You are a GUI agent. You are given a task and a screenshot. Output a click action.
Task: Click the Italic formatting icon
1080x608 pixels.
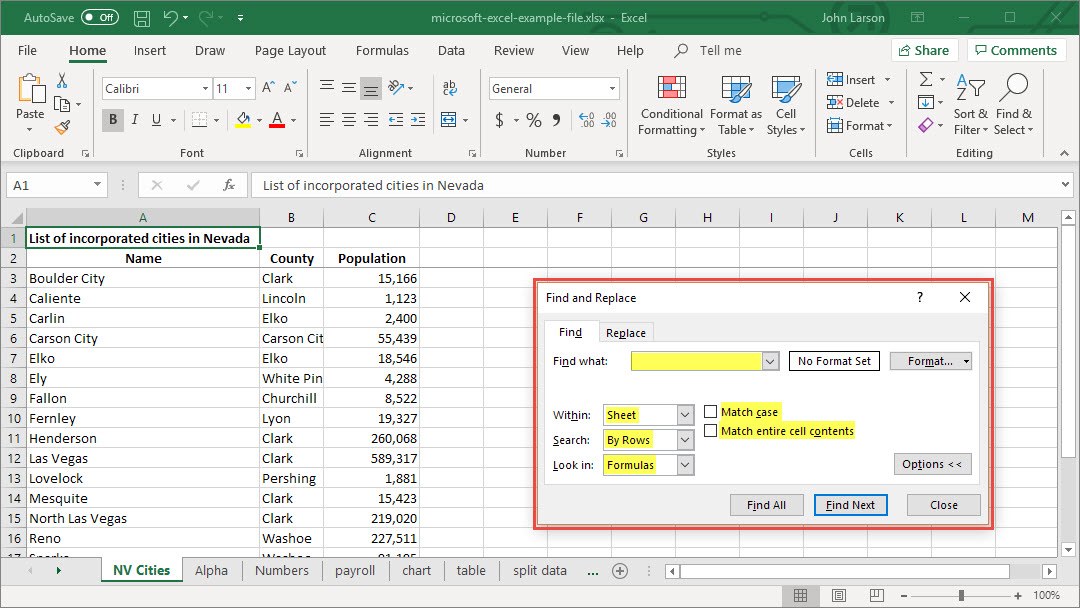click(x=135, y=120)
